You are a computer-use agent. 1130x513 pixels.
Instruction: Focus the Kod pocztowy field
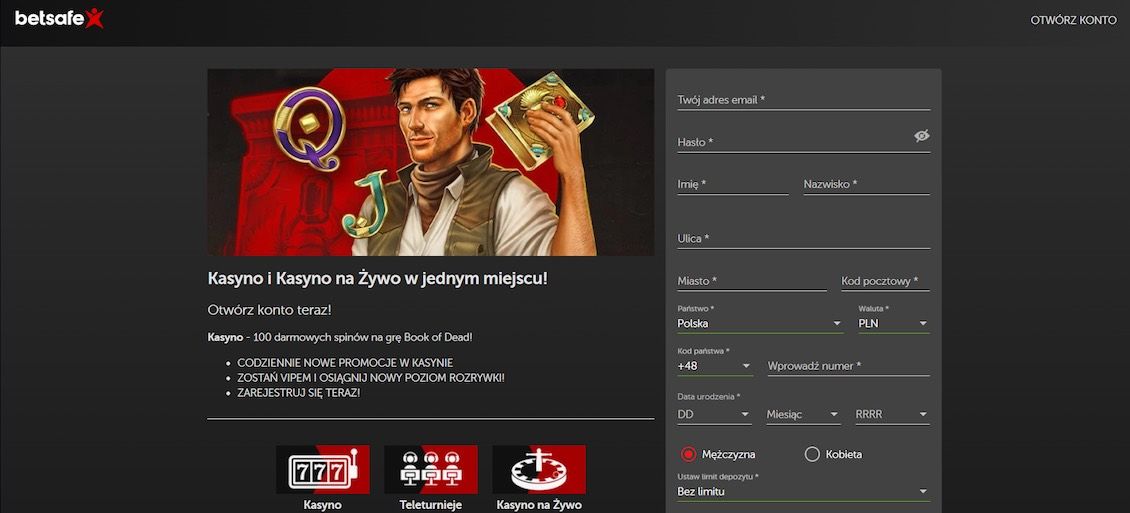886,280
